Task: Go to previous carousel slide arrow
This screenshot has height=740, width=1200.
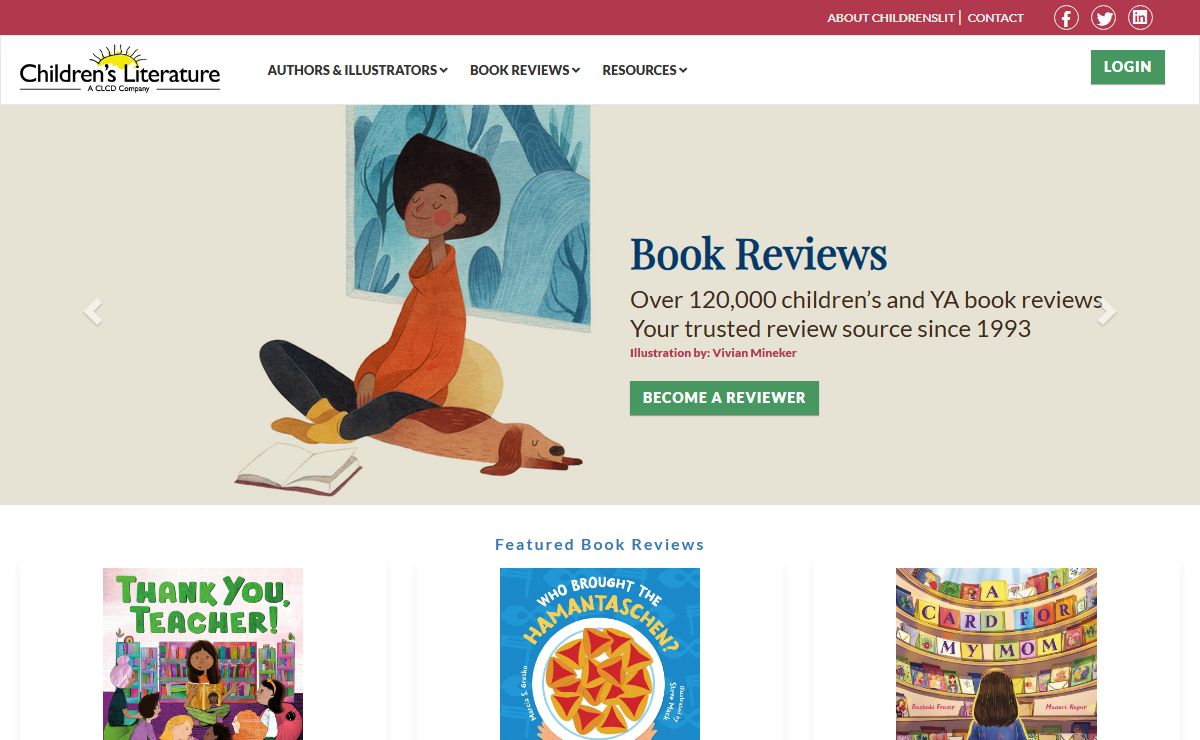Action: click(93, 312)
